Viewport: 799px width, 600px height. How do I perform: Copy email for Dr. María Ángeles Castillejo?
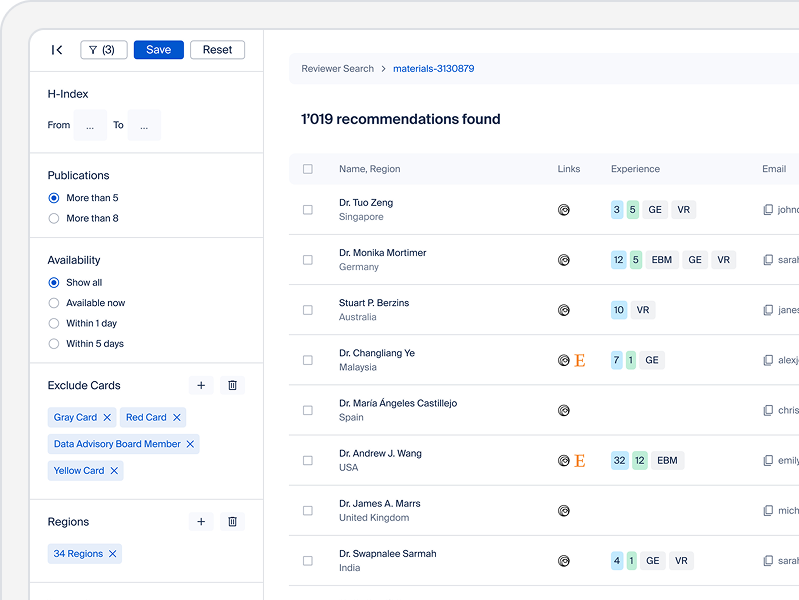768,410
